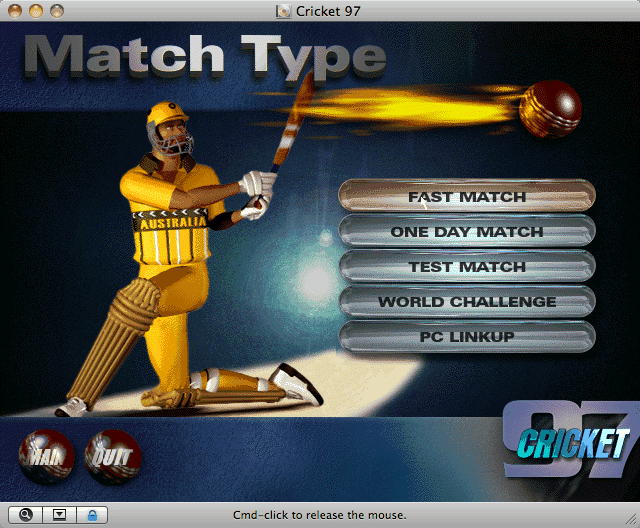Click the window resize grip corner
Screen dimensions: 640x528
(631, 519)
